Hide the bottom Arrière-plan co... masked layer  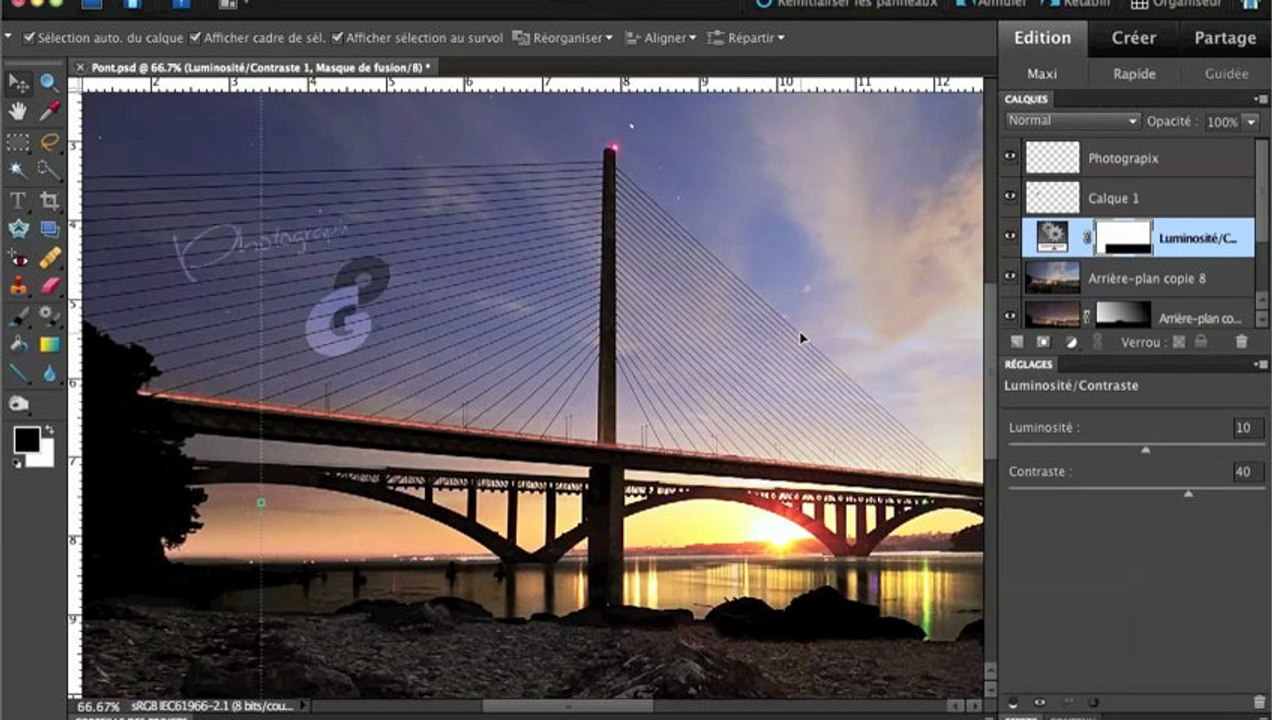pyautogui.click(x=1010, y=316)
